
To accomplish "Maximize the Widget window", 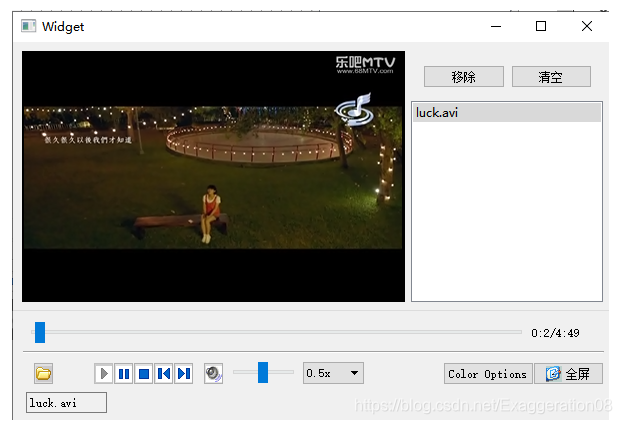I will pyautogui.click(x=541, y=26).
